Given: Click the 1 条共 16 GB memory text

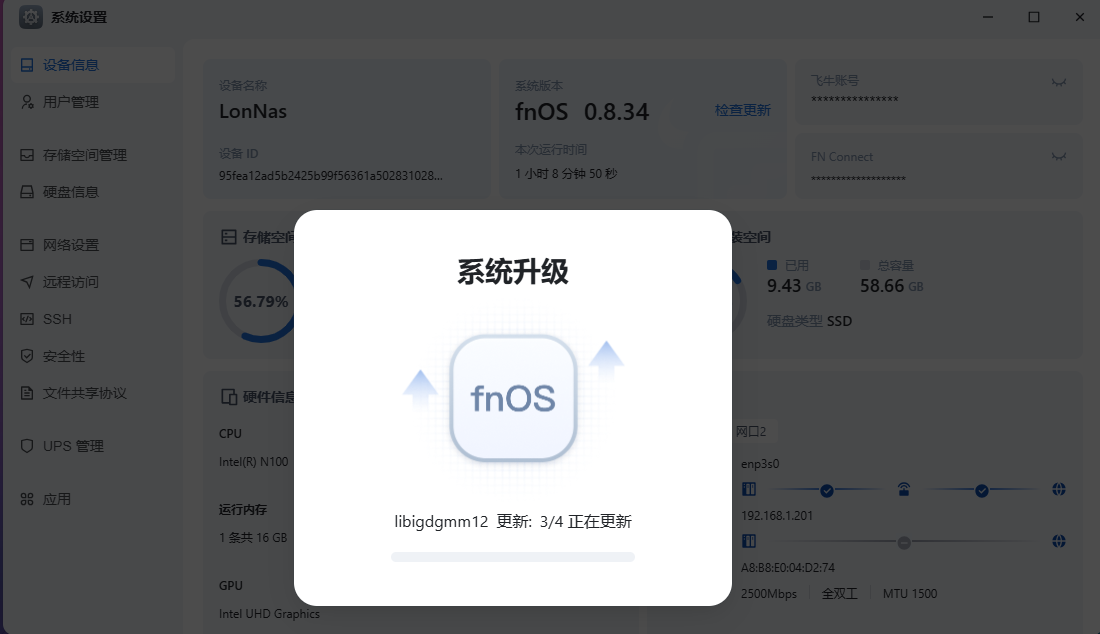Looking at the screenshot, I should (253, 538).
